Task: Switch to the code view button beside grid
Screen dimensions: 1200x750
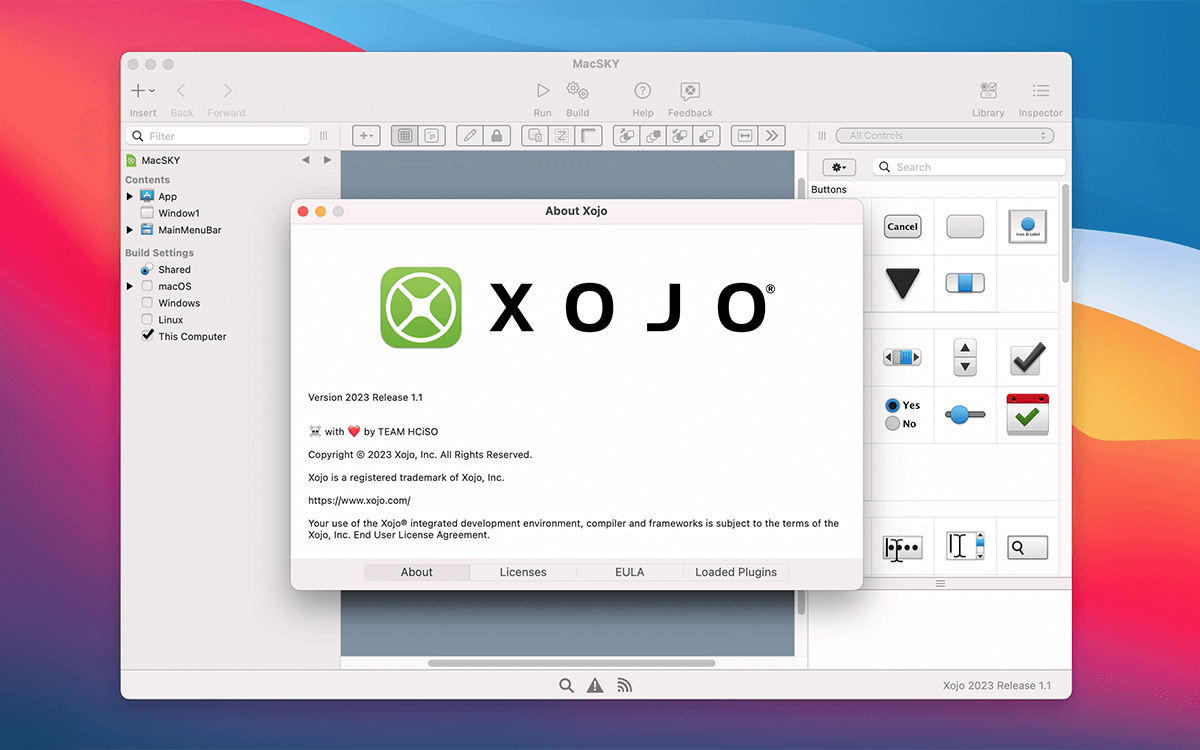Action: tap(432, 136)
